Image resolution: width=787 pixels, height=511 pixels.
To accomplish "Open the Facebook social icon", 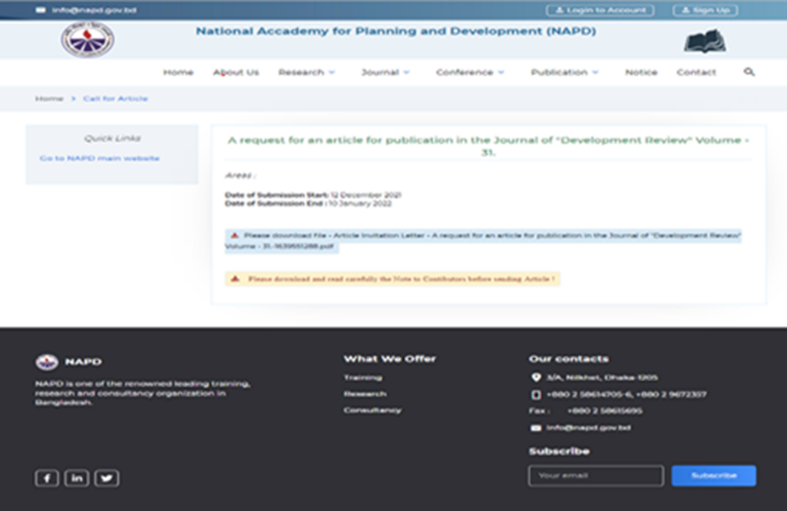I will coord(47,478).
